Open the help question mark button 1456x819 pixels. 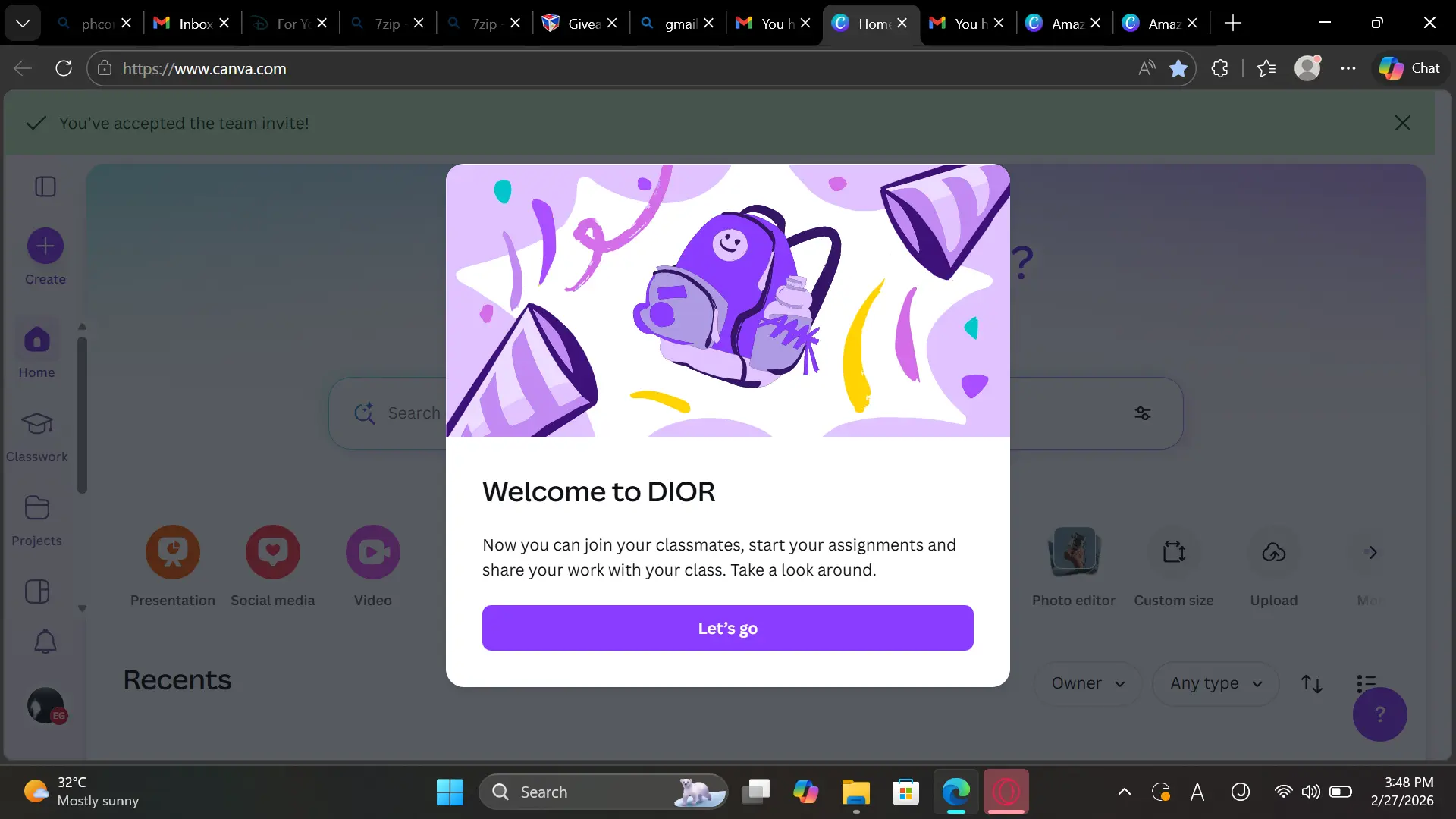coord(1380,714)
